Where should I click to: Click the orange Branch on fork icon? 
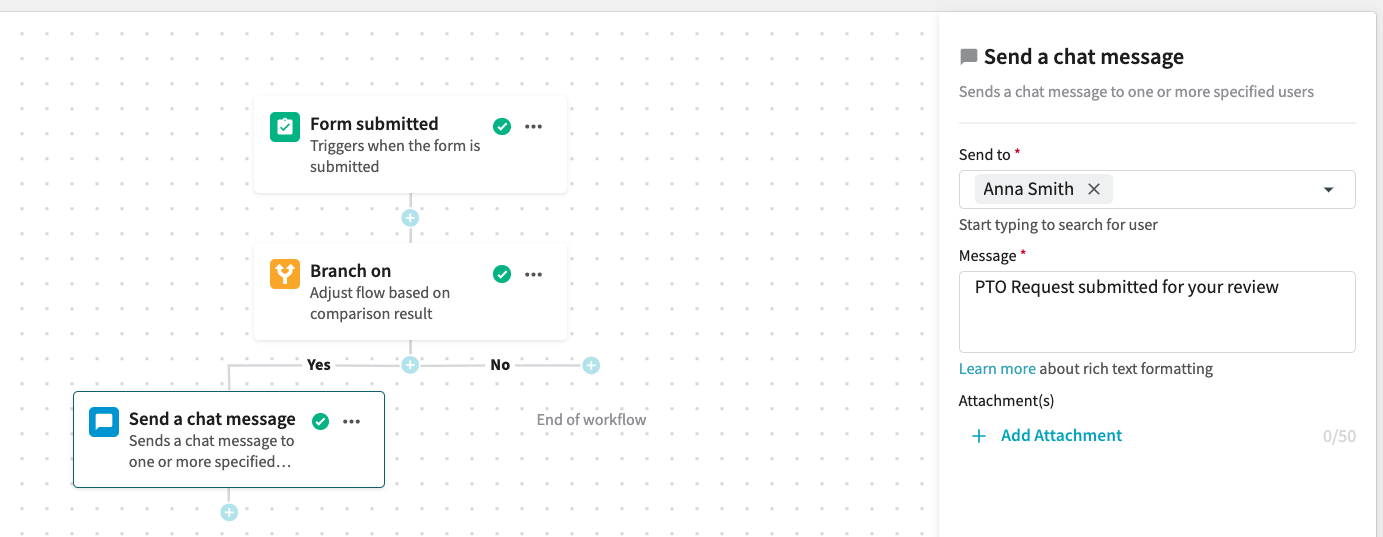tap(285, 274)
